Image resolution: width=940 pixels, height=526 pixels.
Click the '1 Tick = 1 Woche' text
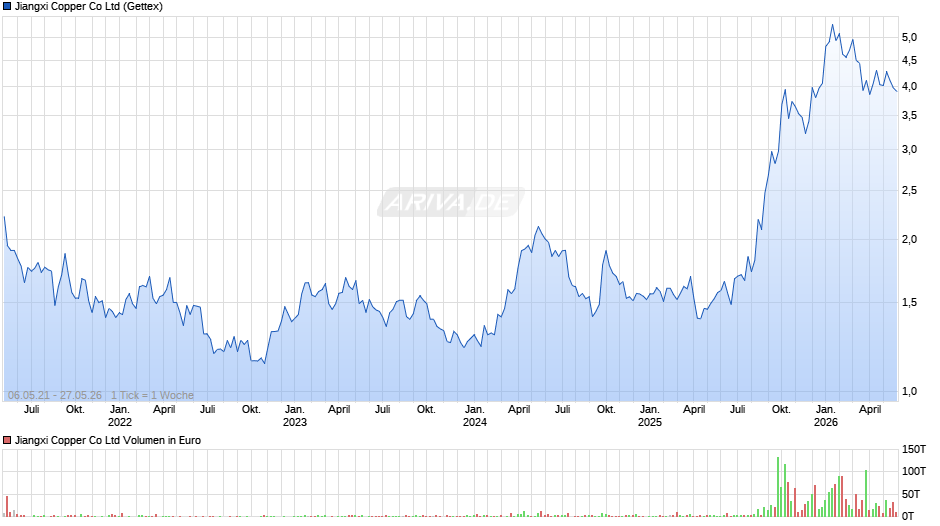click(x=152, y=395)
